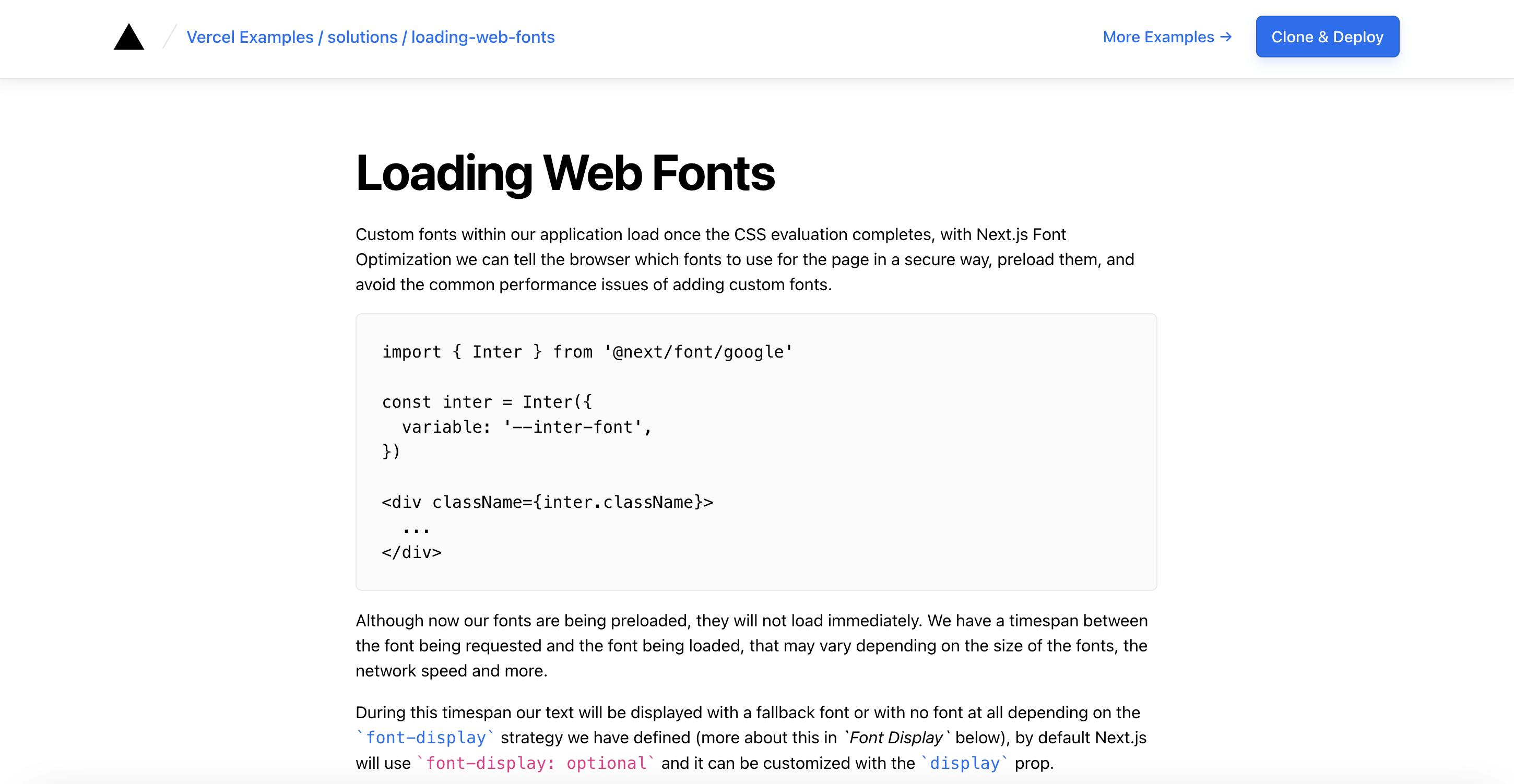Select the loading-web-fonts breadcrumb item
Image resolution: width=1514 pixels, height=784 pixels.
click(482, 37)
